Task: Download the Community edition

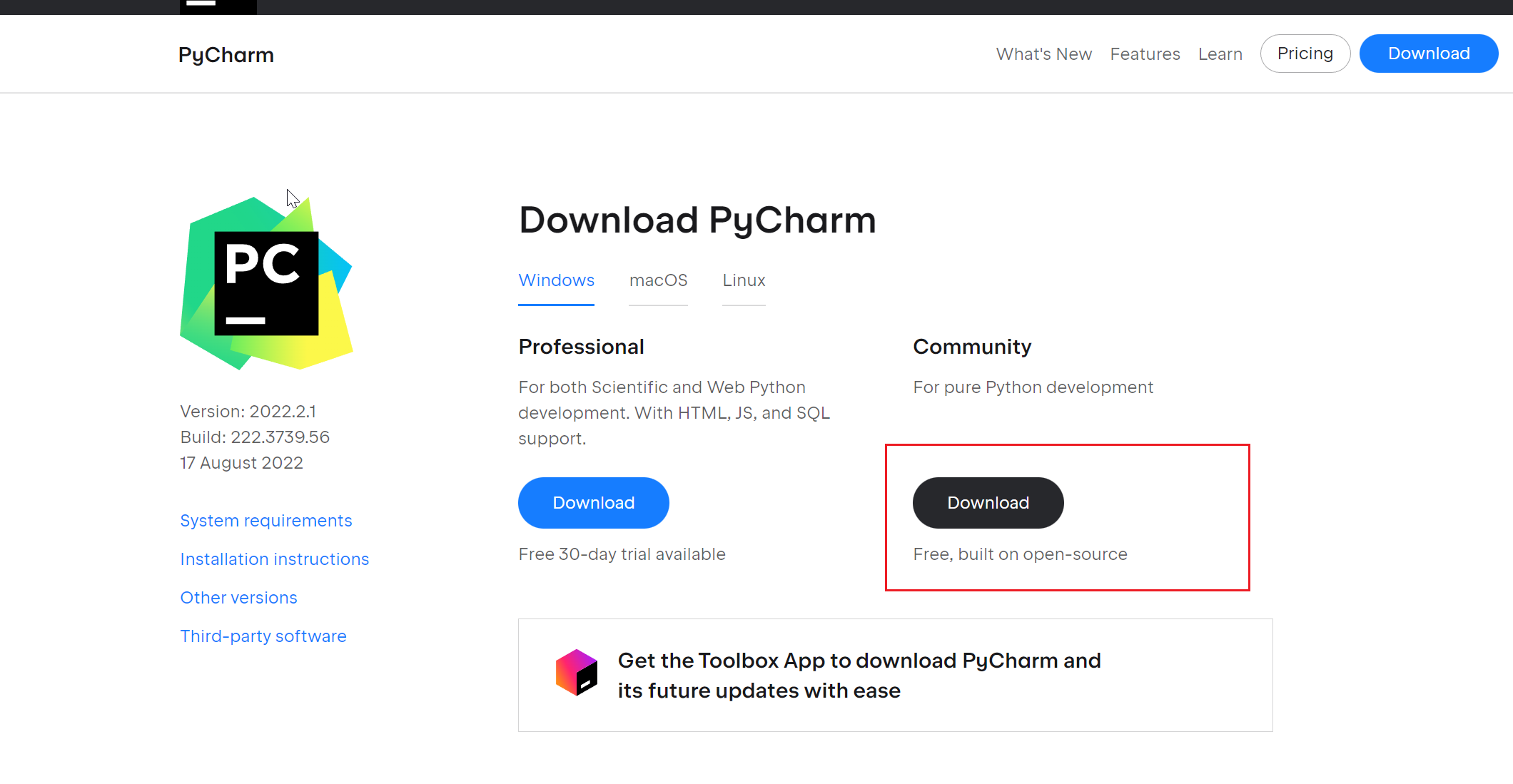Action: point(988,503)
